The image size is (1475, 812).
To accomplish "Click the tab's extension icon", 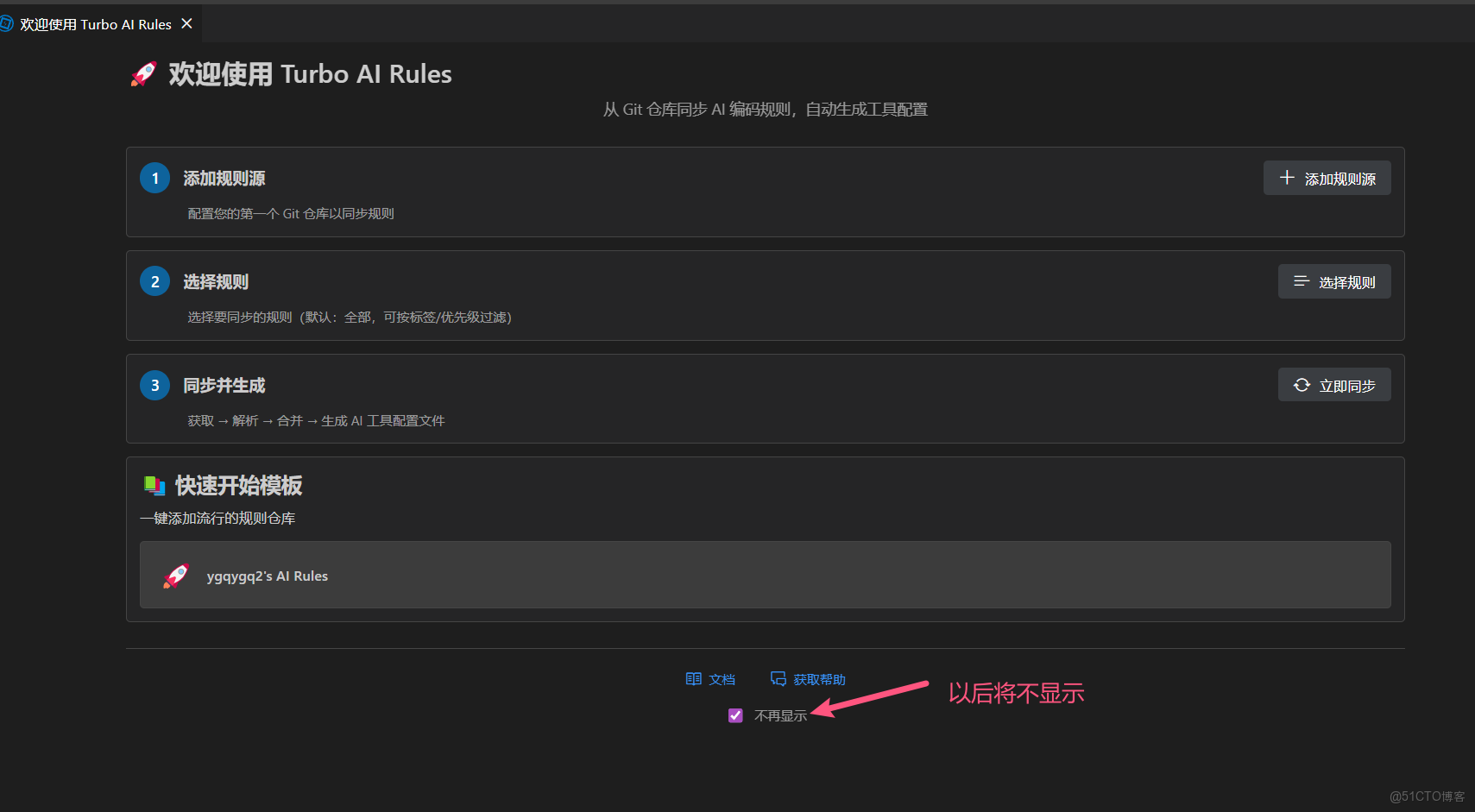I will pos(6,24).
